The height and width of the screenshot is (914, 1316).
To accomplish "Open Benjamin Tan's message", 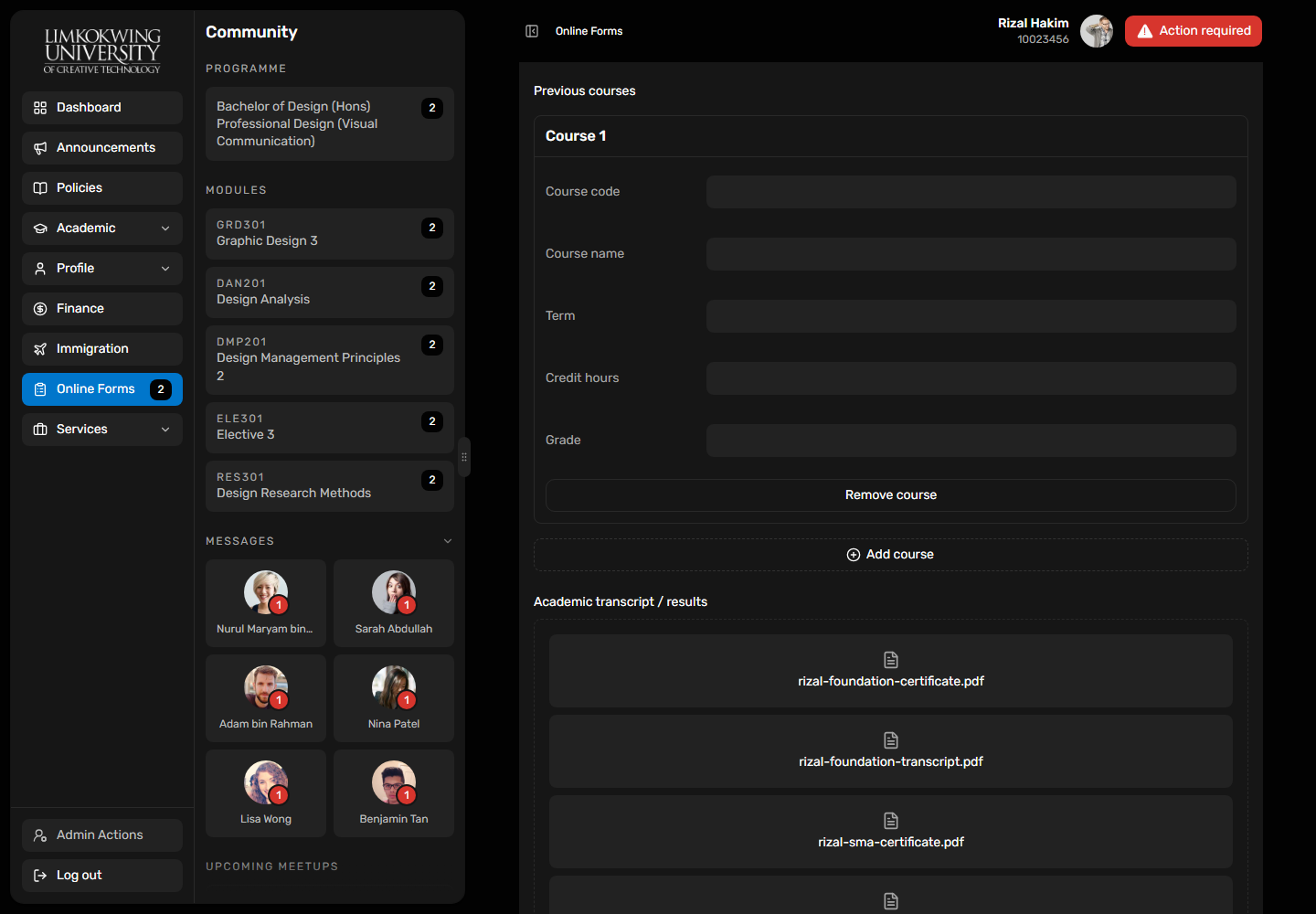I will point(394,793).
